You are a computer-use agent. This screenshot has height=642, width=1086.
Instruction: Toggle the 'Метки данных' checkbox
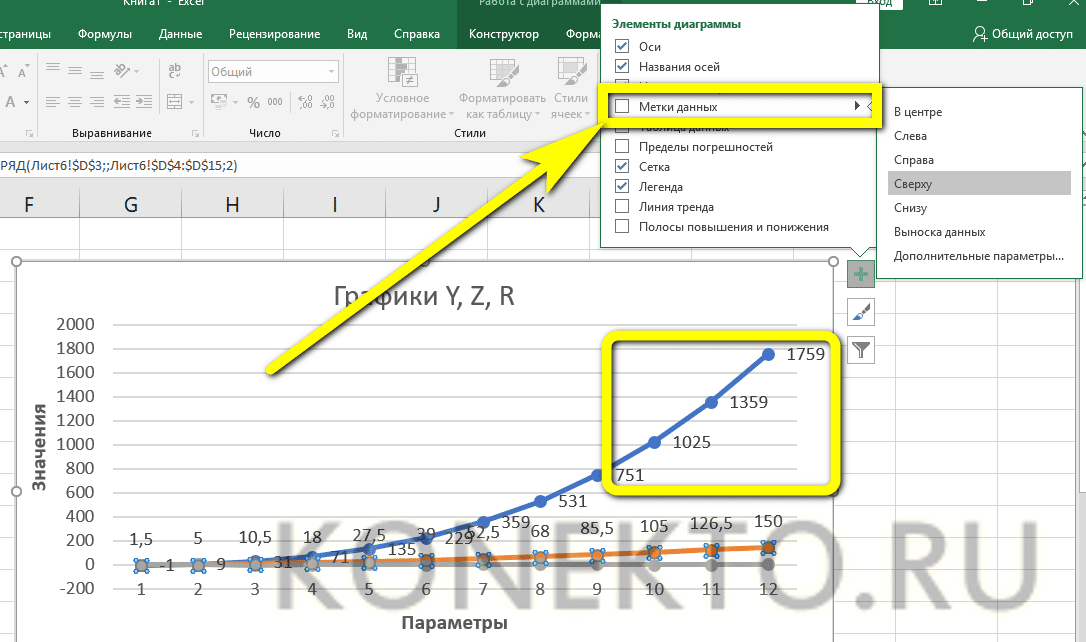[x=622, y=107]
